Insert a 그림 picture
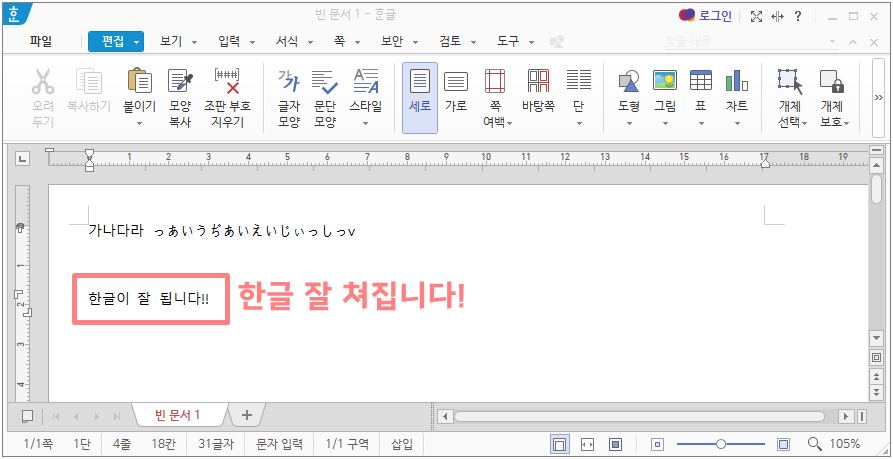The width and height of the screenshot is (893, 459). point(665,81)
